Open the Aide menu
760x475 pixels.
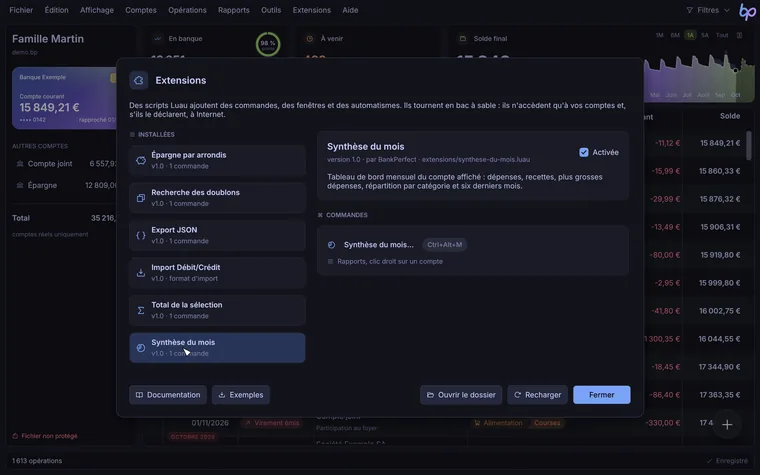[350, 10]
